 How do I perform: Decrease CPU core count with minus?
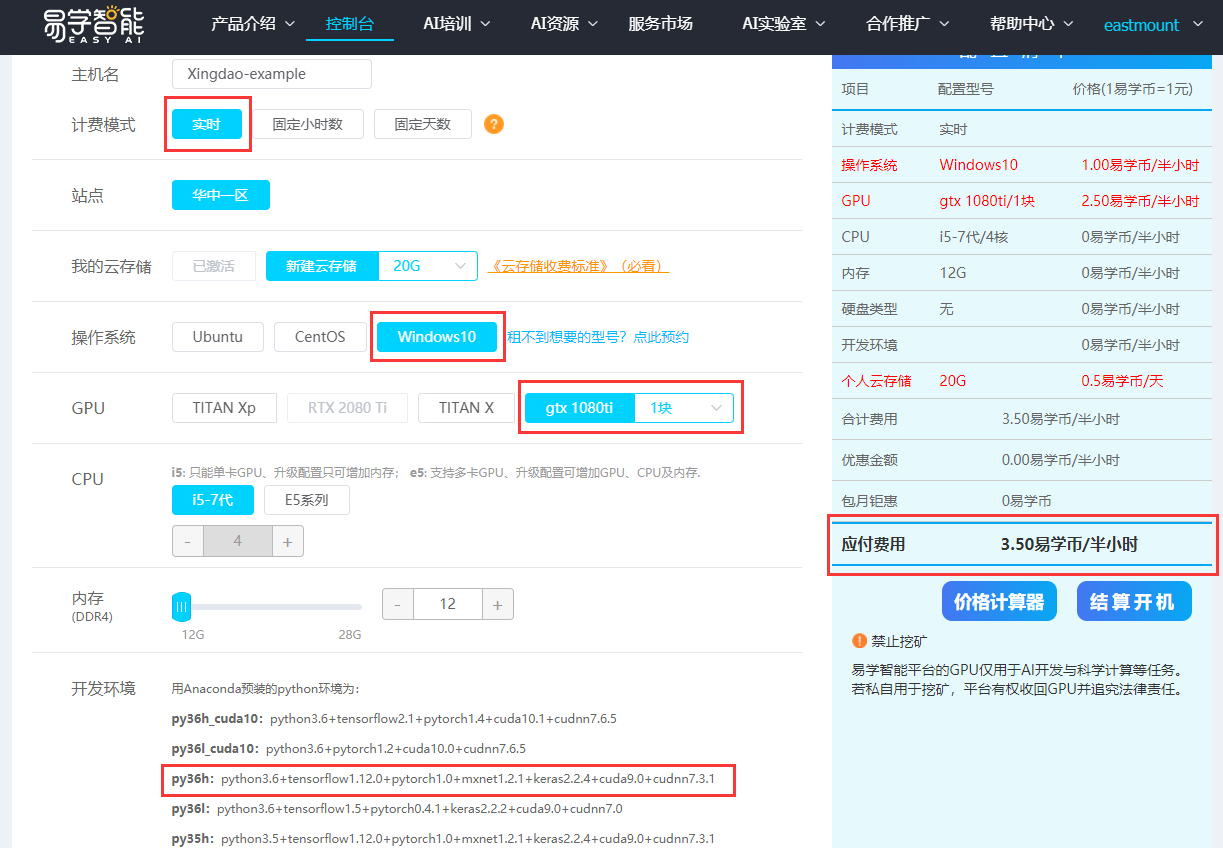point(187,541)
